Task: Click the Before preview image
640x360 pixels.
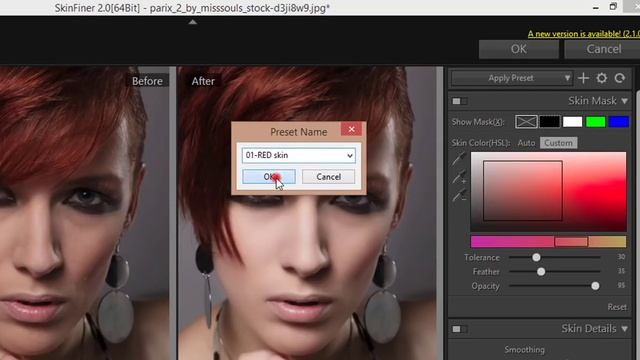Action: pos(84,213)
